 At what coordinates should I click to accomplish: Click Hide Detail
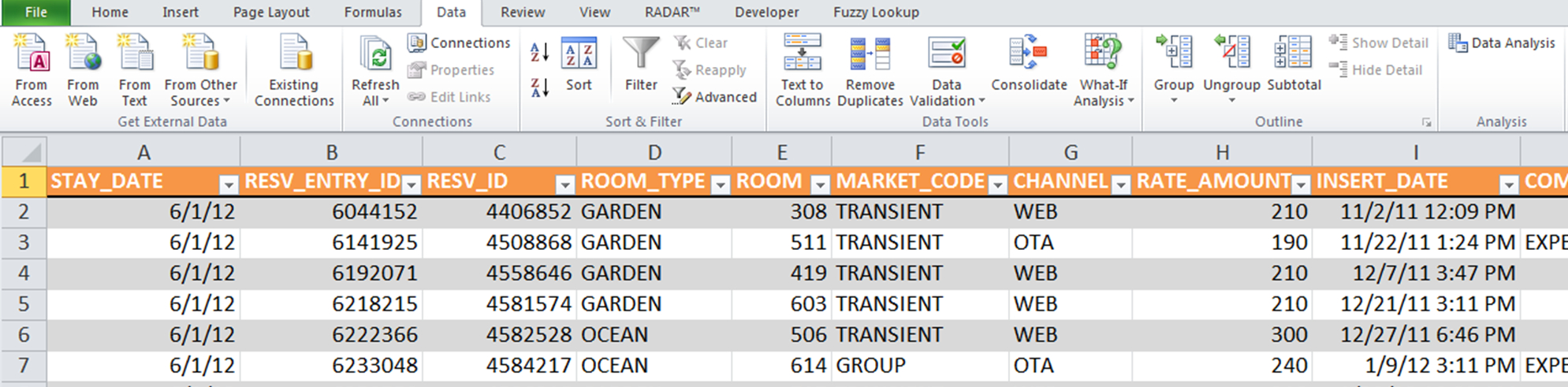pos(1376,70)
